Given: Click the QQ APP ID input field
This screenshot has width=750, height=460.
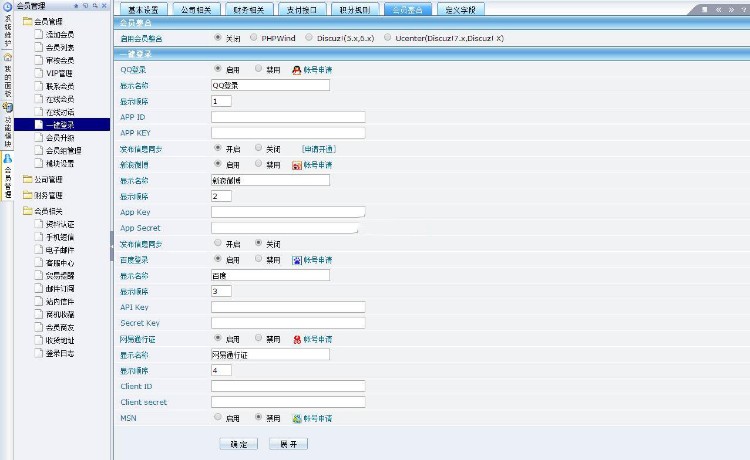Looking at the screenshot, I should point(288,117).
